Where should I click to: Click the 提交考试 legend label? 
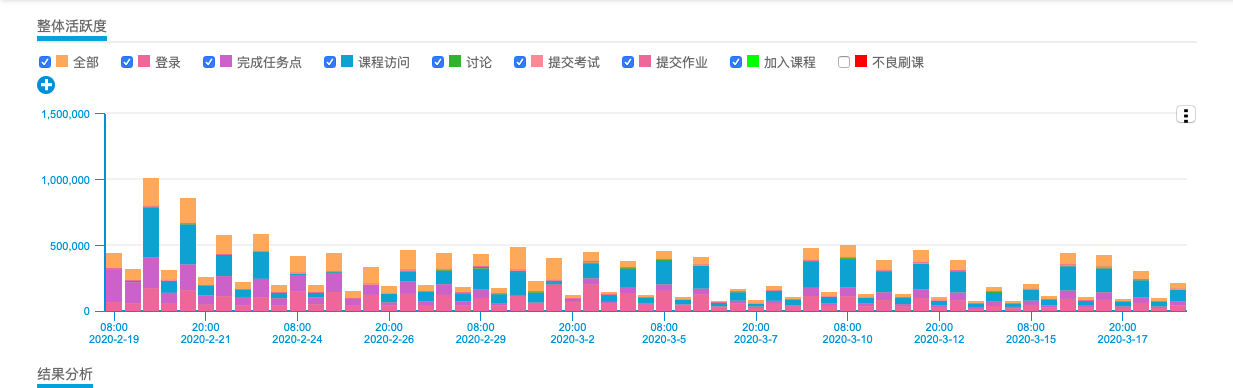coord(574,62)
